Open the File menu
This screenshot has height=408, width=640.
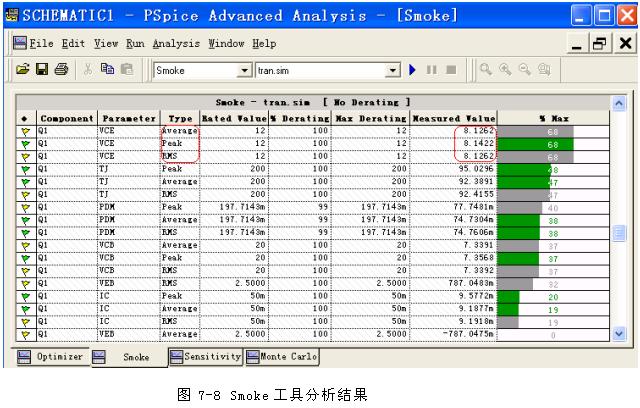(x=41, y=43)
